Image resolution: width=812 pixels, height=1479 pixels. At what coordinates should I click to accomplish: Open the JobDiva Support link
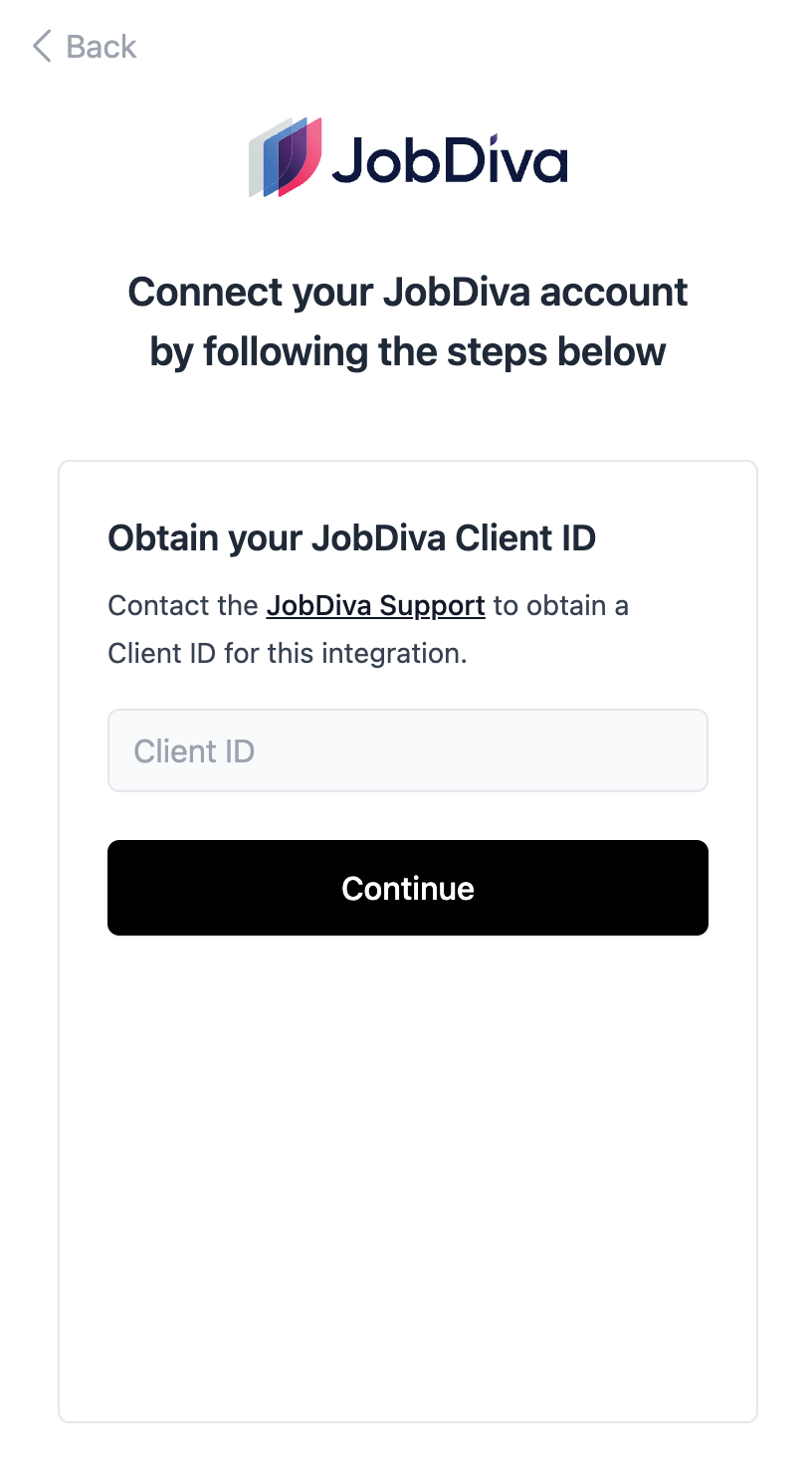[x=375, y=605]
